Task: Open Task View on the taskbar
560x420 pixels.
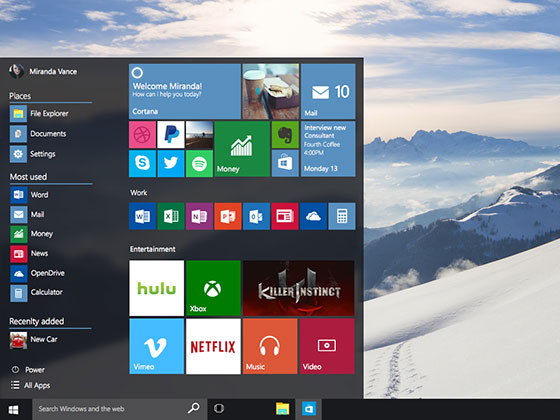Action: (219, 409)
